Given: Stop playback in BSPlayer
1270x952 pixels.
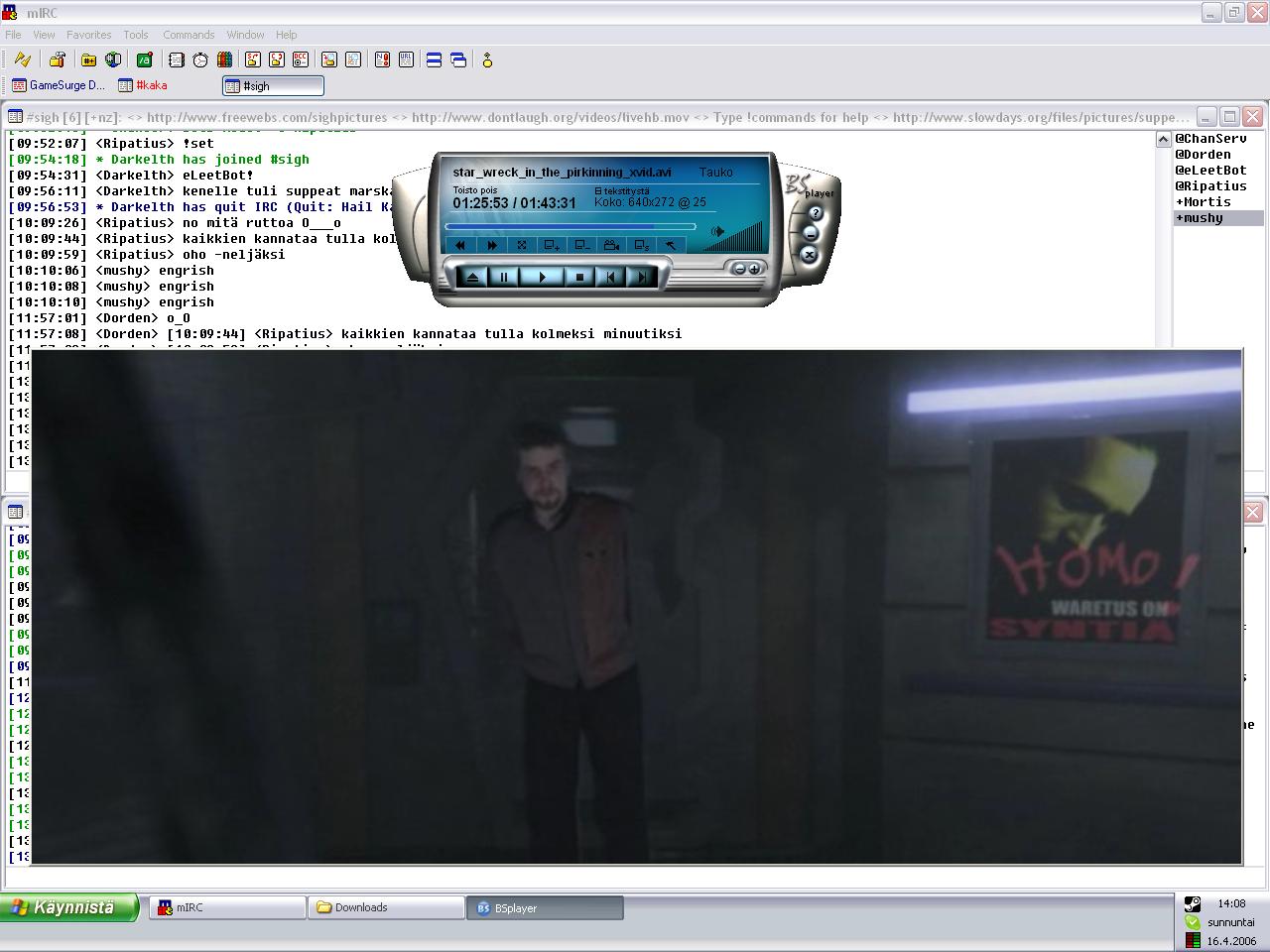Looking at the screenshot, I should click(579, 277).
